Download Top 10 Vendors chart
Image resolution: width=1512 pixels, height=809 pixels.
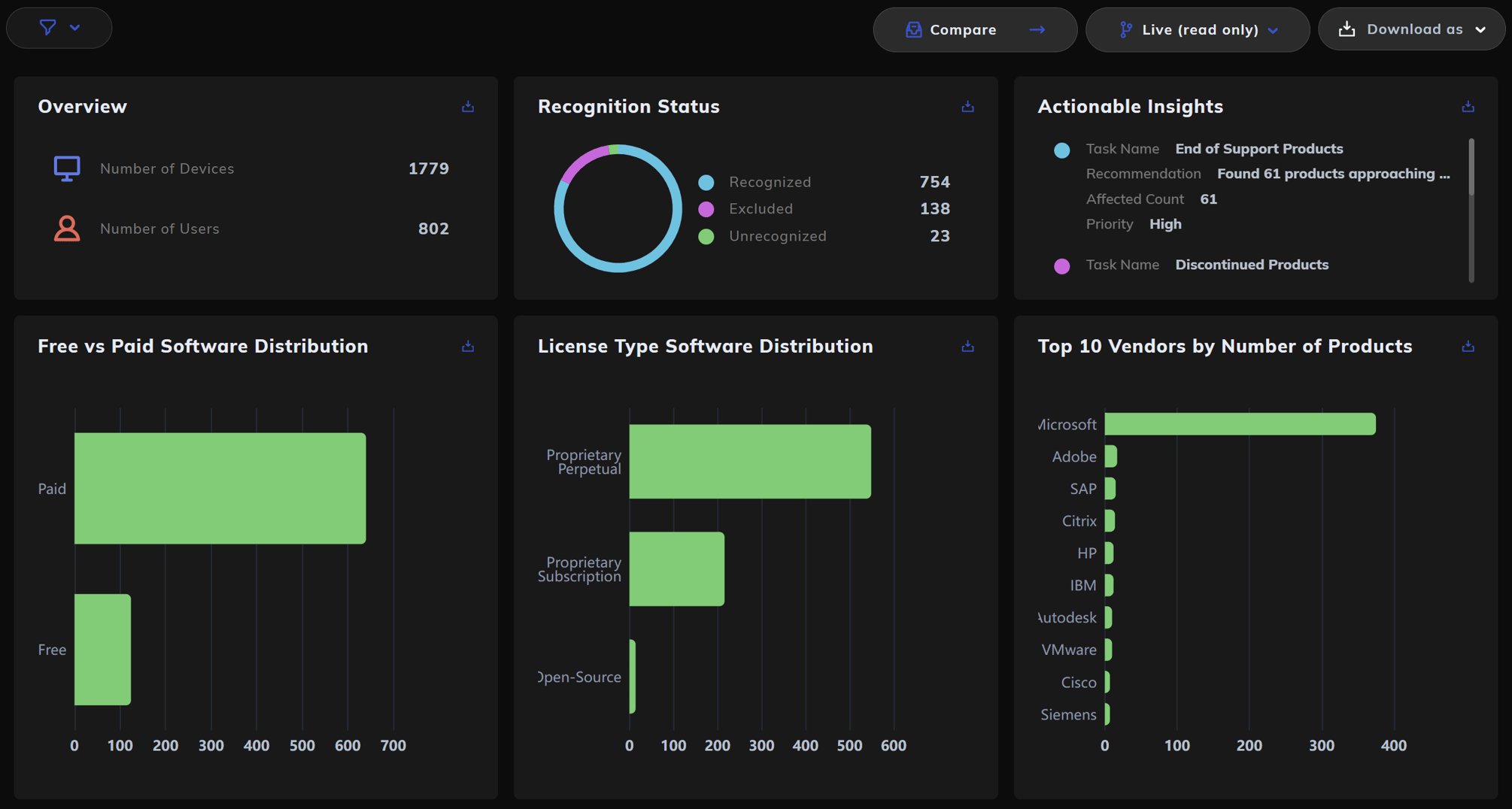[x=1468, y=347]
